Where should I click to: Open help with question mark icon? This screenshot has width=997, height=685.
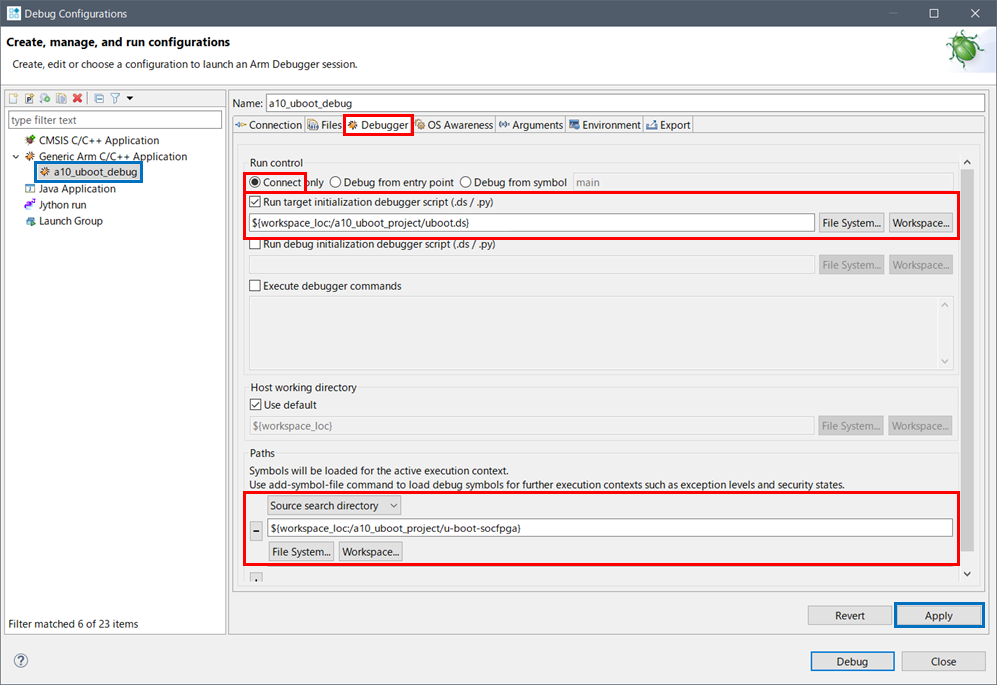click(x=21, y=661)
